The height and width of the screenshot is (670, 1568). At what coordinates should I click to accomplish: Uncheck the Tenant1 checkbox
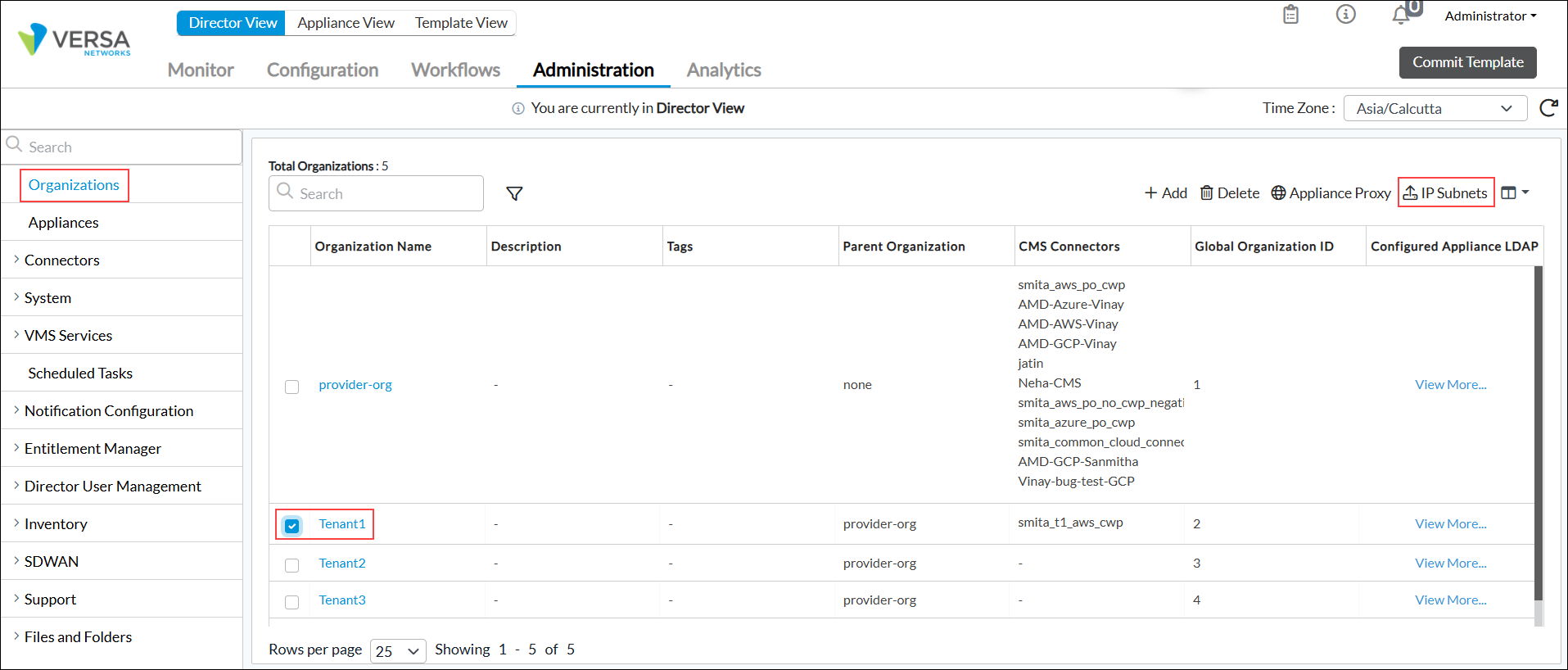(292, 525)
